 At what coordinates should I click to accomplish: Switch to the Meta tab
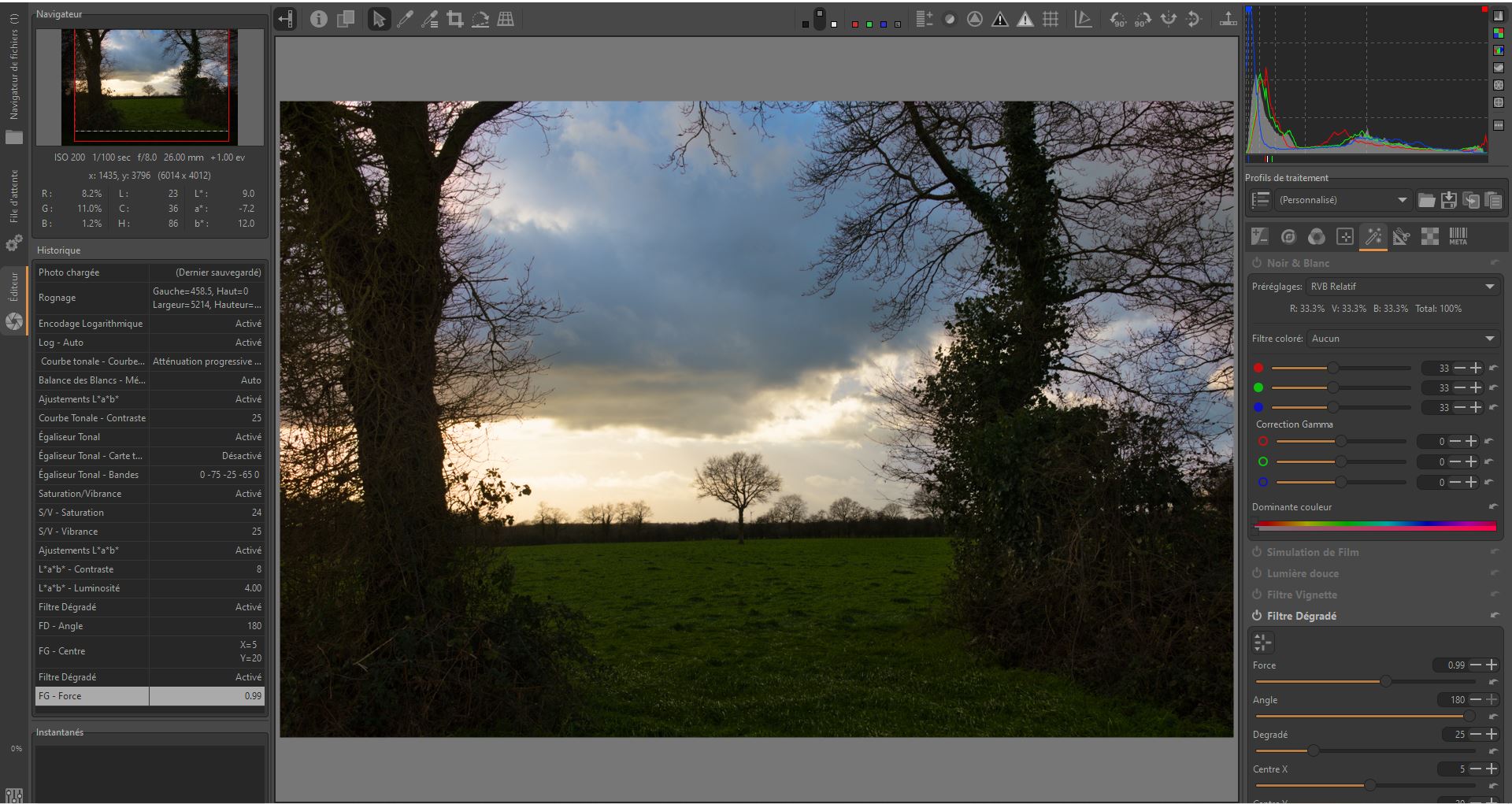(x=1458, y=236)
